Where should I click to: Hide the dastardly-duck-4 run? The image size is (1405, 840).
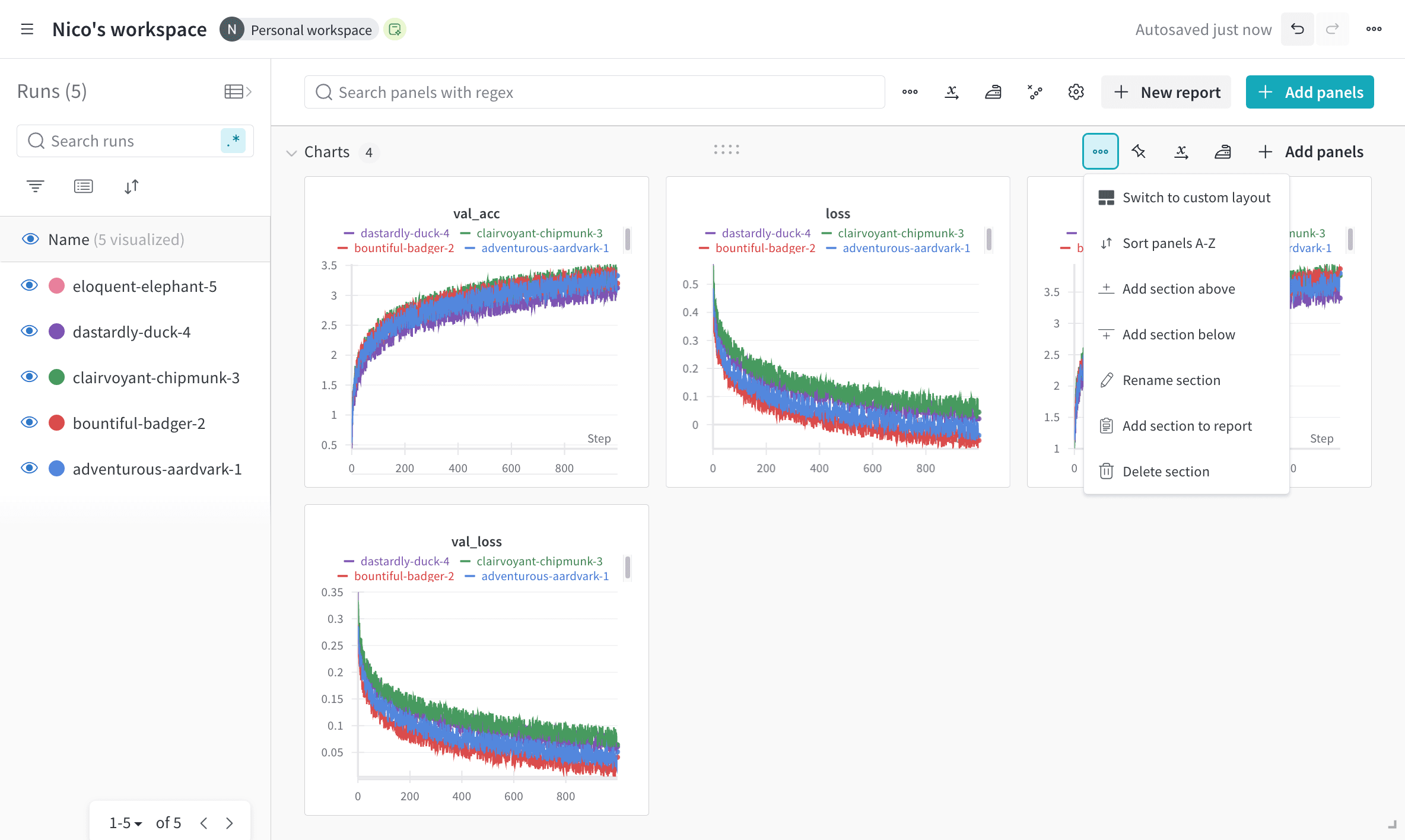[x=29, y=331]
